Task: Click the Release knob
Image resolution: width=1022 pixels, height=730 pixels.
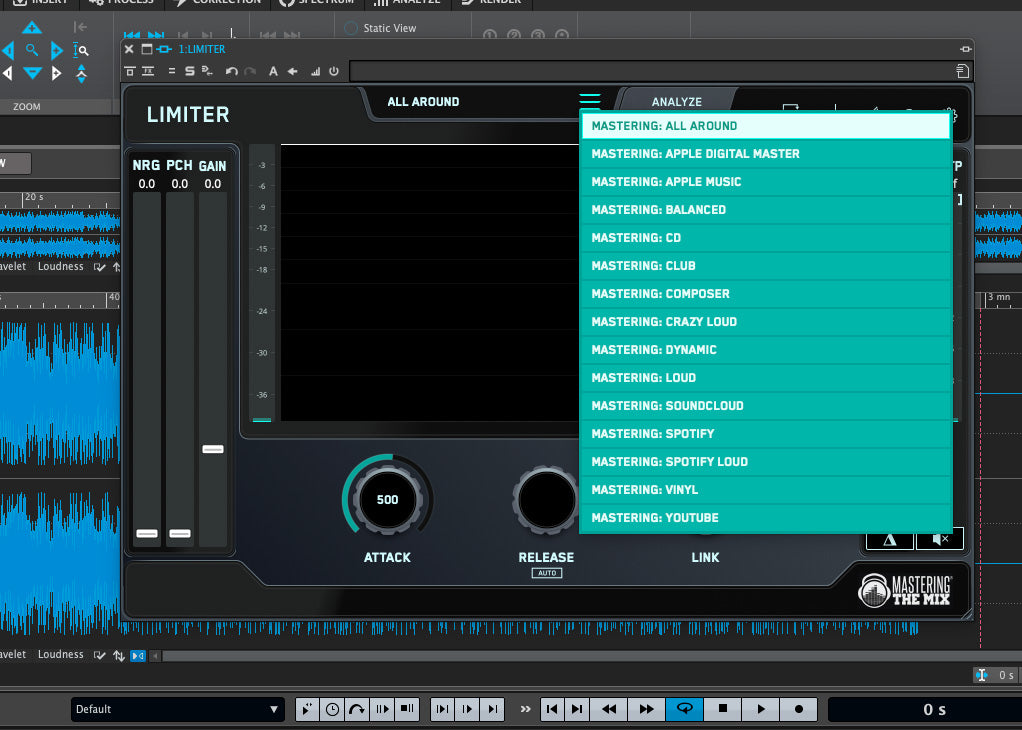Action: tap(546, 500)
